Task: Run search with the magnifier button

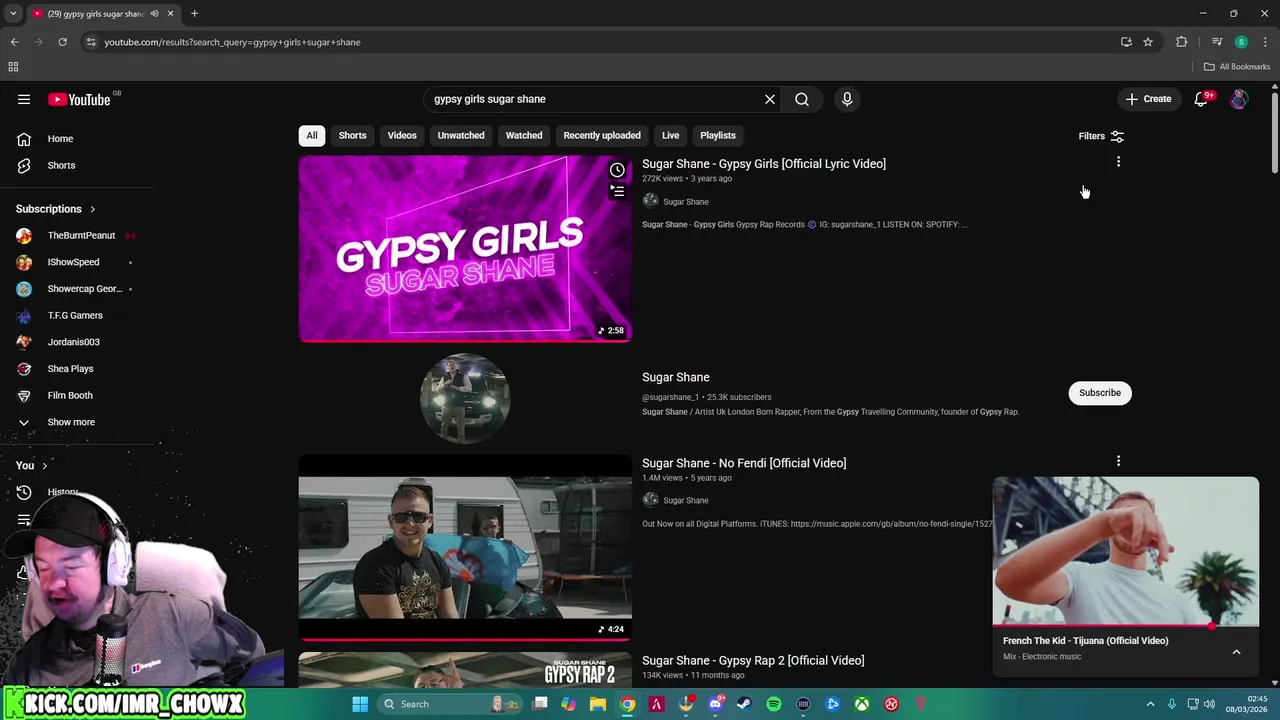Action: tap(802, 99)
